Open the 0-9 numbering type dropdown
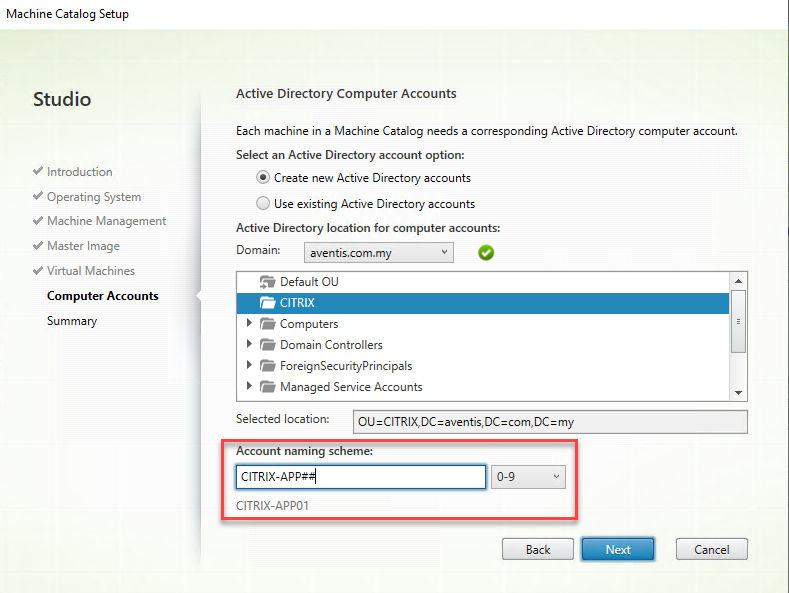Viewport: 789px width, 593px height. pos(528,477)
